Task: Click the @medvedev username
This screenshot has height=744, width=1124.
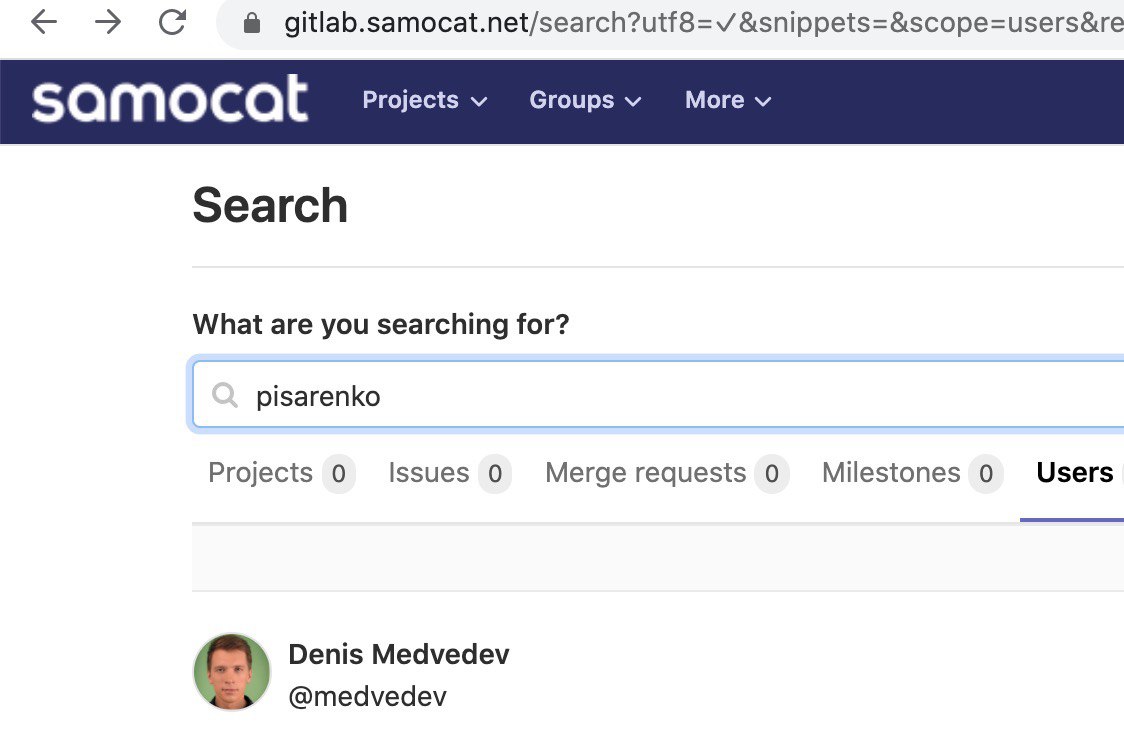Action: point(367,696)
